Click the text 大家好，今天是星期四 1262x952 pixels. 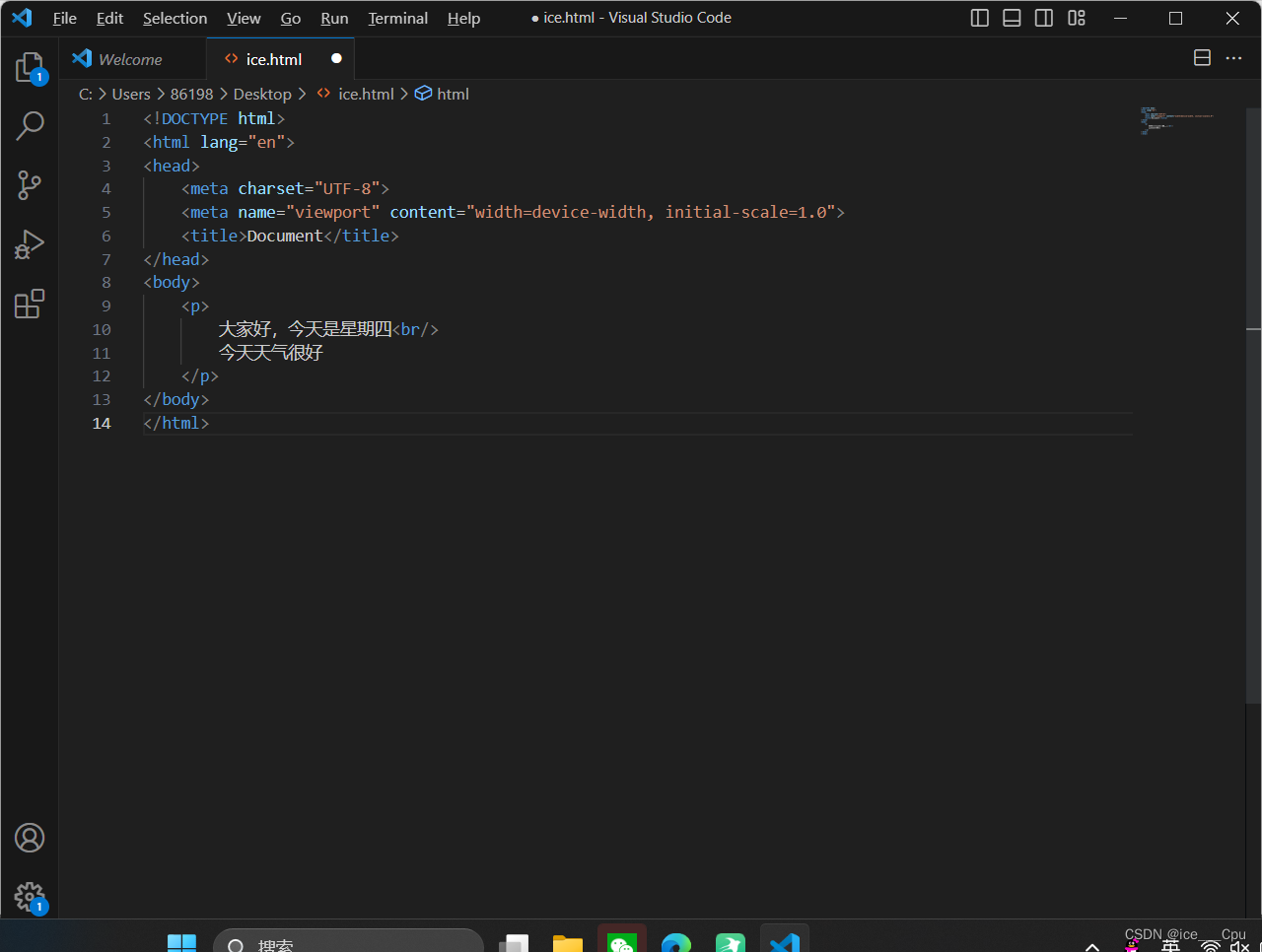click(305, 329)
